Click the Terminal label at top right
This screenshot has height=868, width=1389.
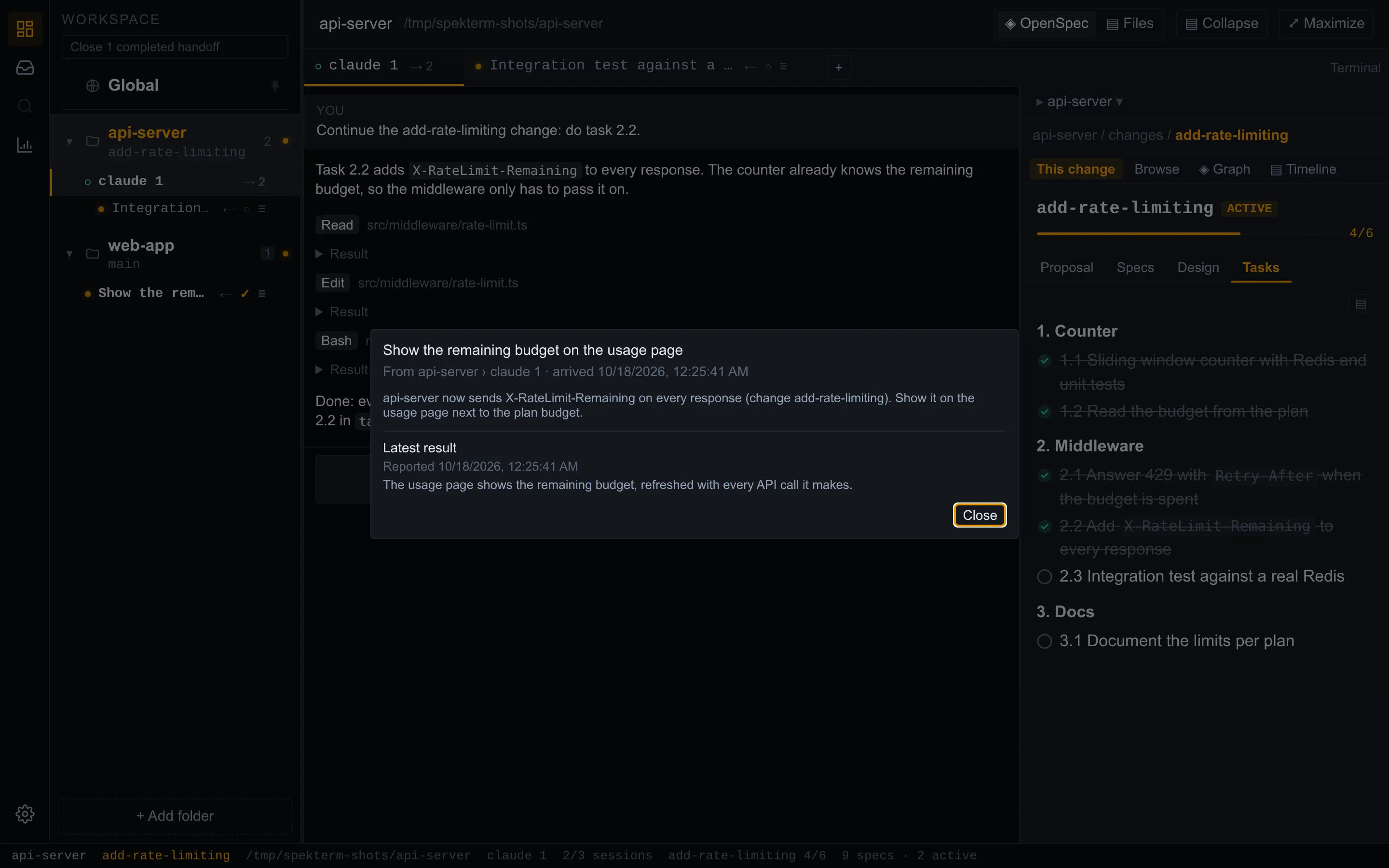[1355, 68]
